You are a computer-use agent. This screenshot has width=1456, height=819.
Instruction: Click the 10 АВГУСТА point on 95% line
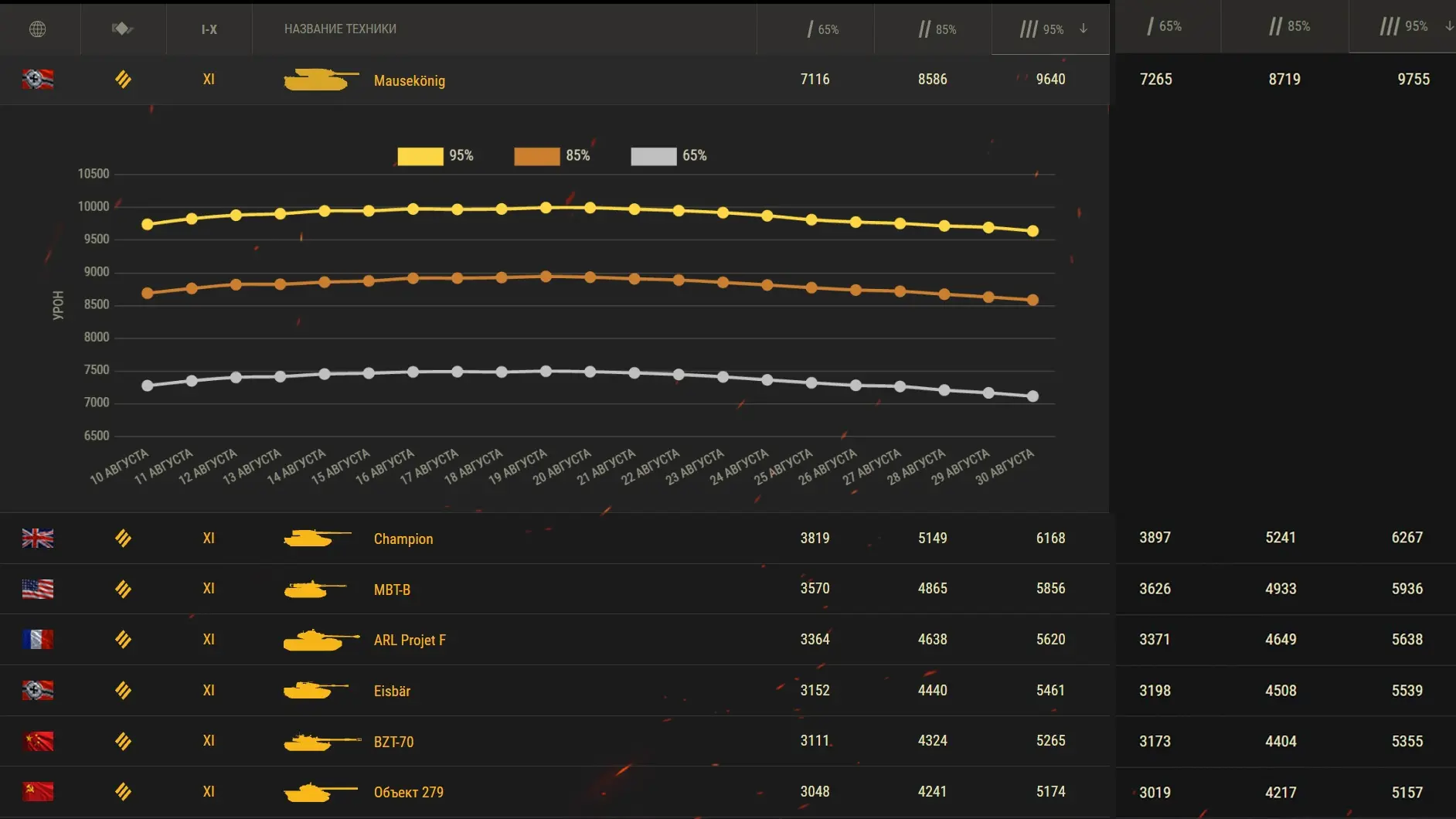tap(148, 224)
